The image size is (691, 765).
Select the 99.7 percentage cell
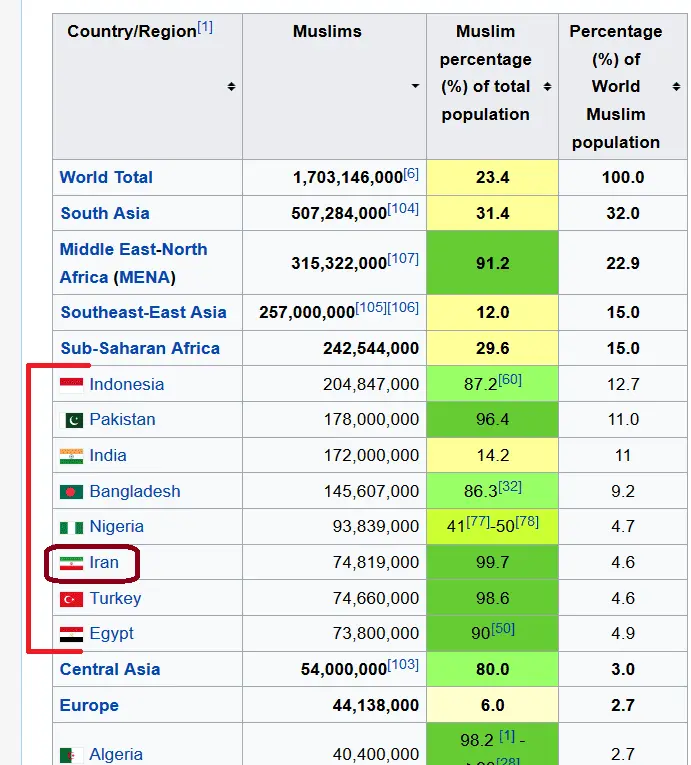coord(492,563)
